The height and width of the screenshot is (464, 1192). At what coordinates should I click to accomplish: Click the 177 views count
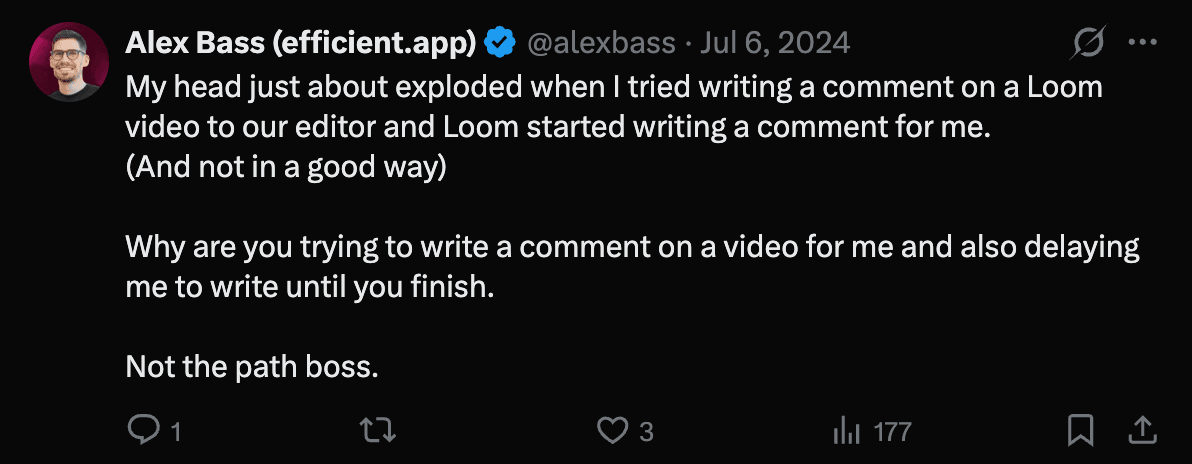892,432
